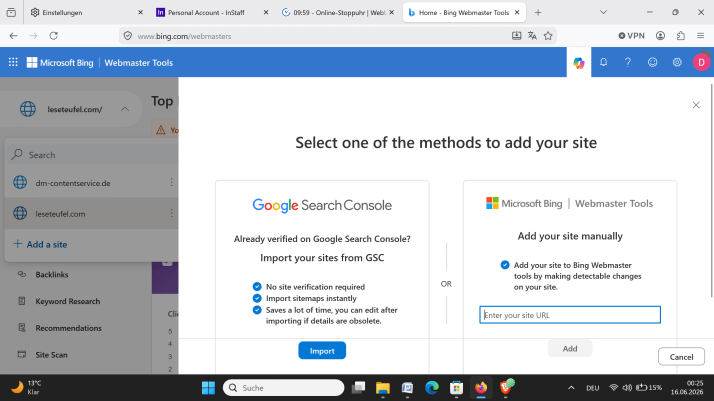This screenshot has height=401, width=714.
Task: Open the Microsoft apps grid launcher
Action: (13, 62)
